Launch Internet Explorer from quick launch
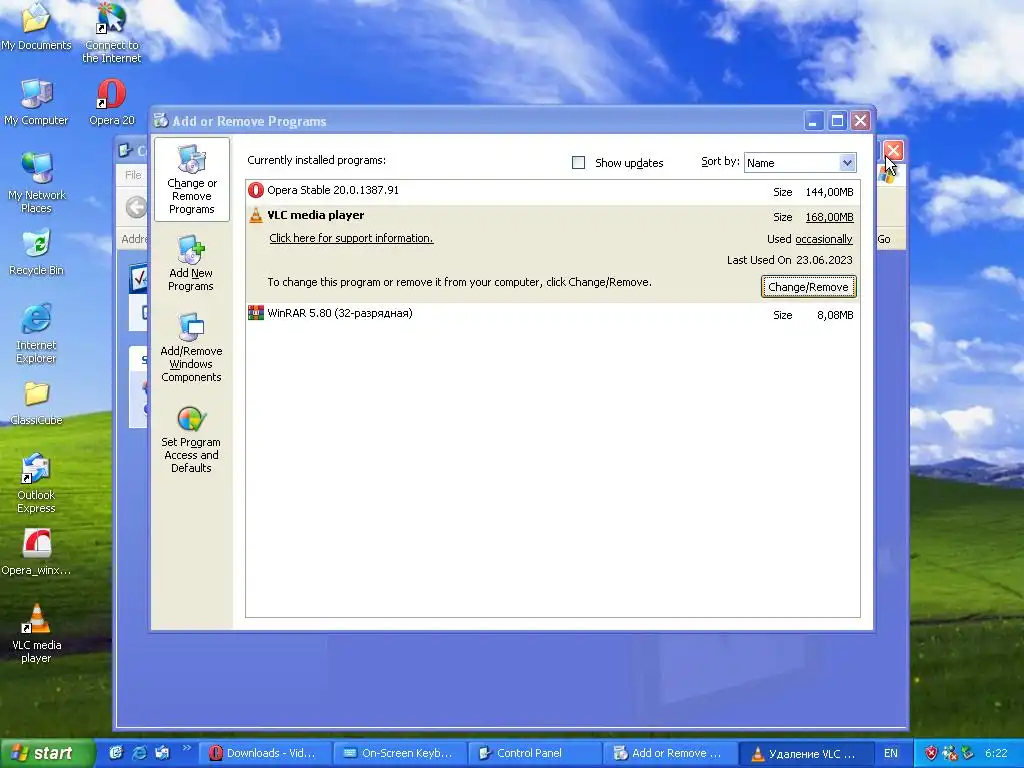The image size is (1024, 768). 139,753
